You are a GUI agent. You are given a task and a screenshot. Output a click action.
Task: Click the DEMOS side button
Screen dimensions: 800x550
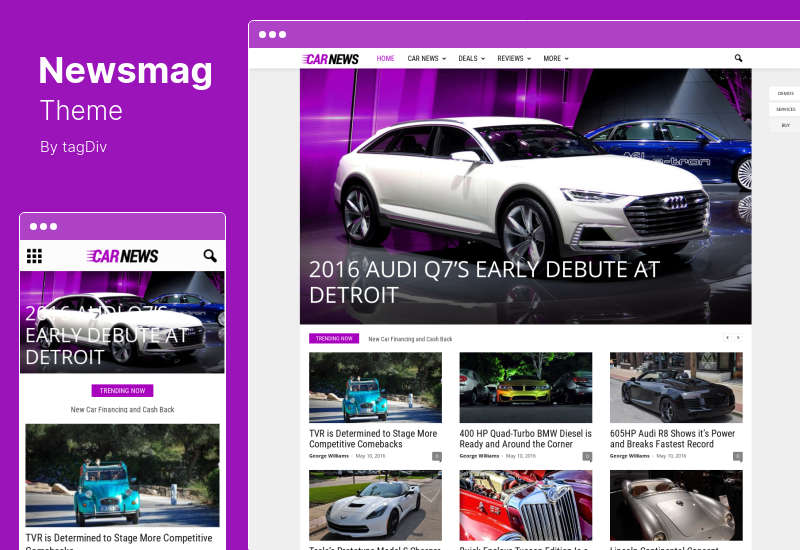785,93
